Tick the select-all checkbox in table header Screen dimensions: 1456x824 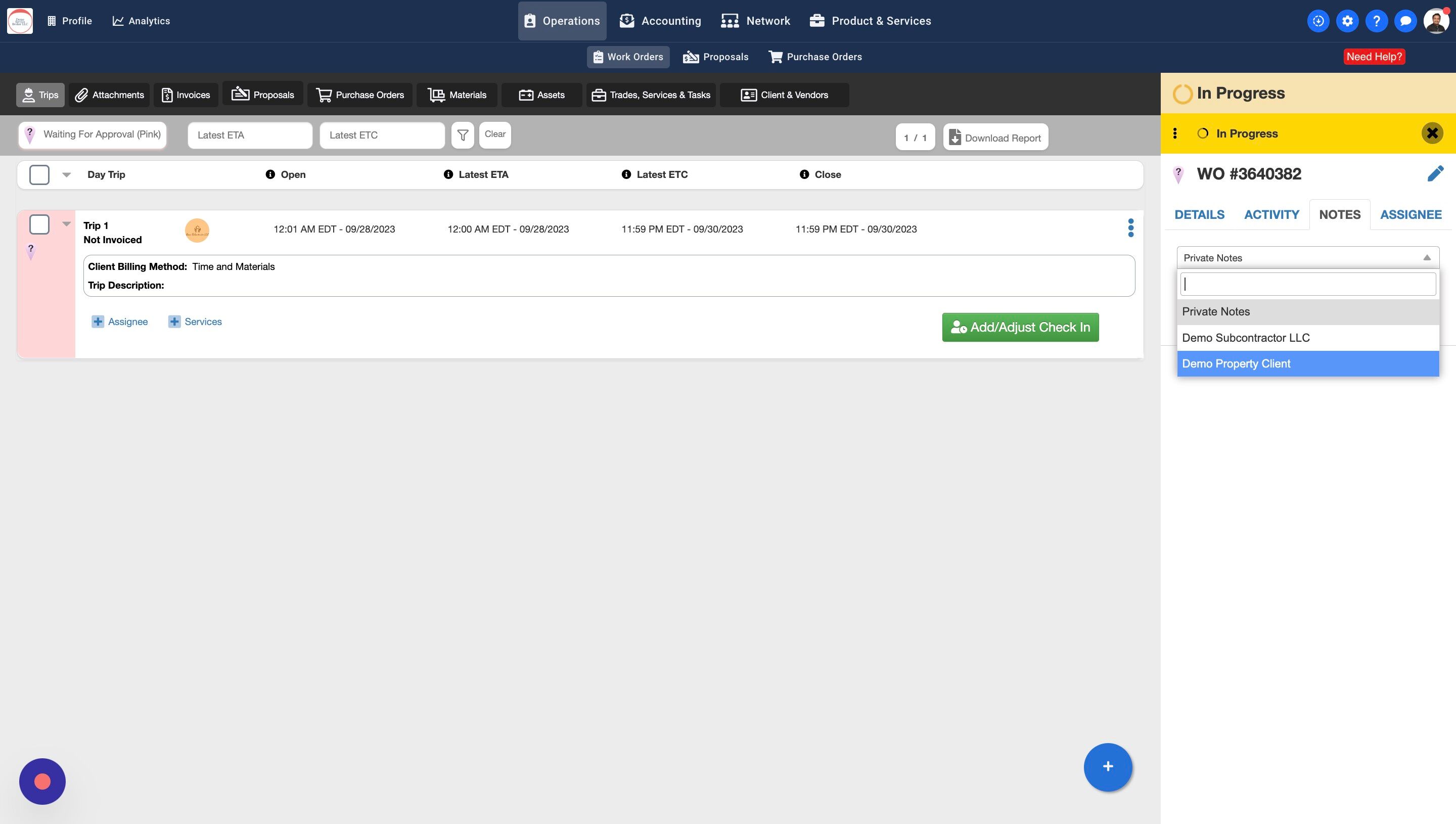[x=39, y=175]
